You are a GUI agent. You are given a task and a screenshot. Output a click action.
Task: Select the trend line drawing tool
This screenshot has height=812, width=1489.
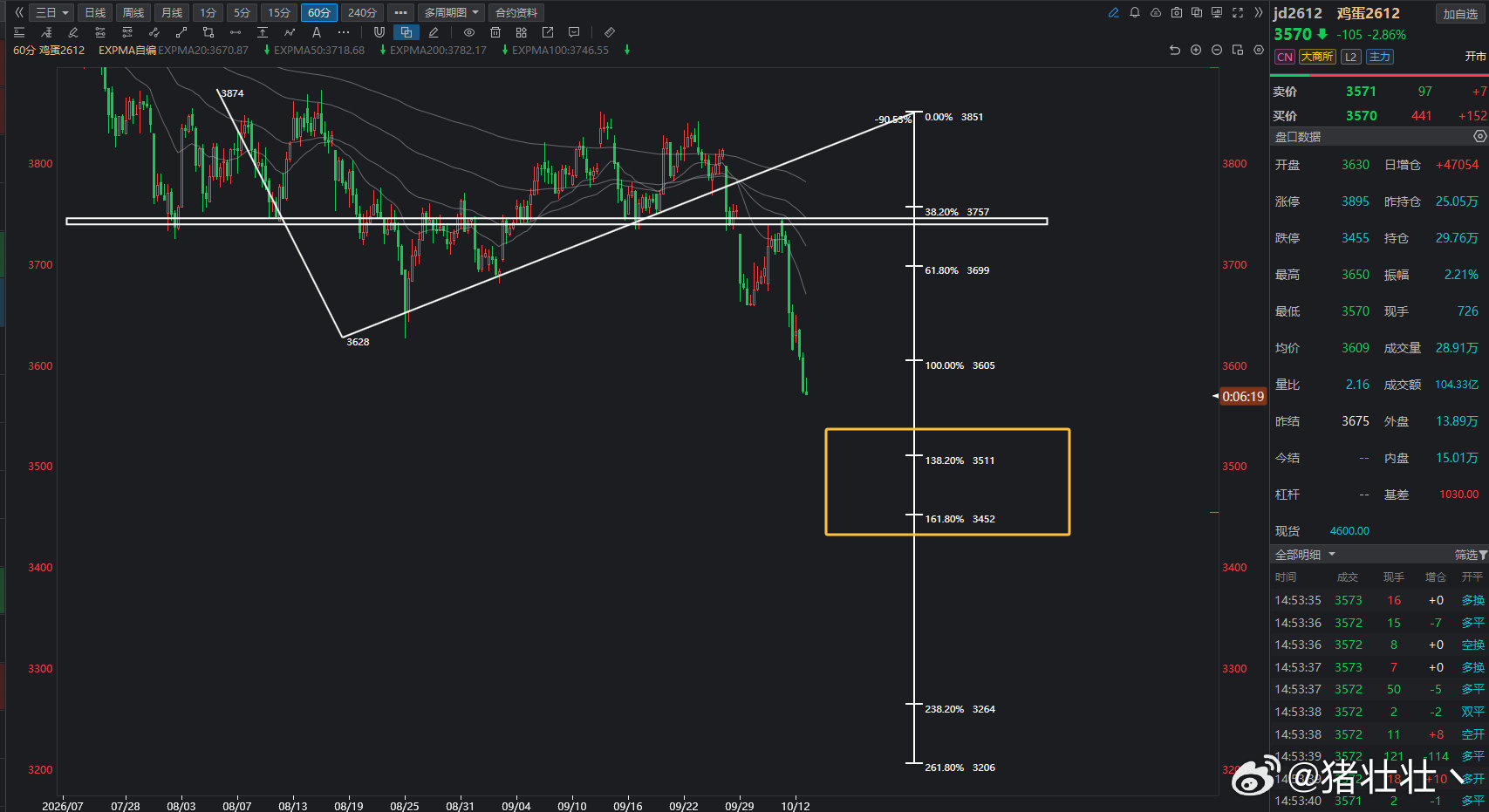pyautogui.click(x=181, y=32)
